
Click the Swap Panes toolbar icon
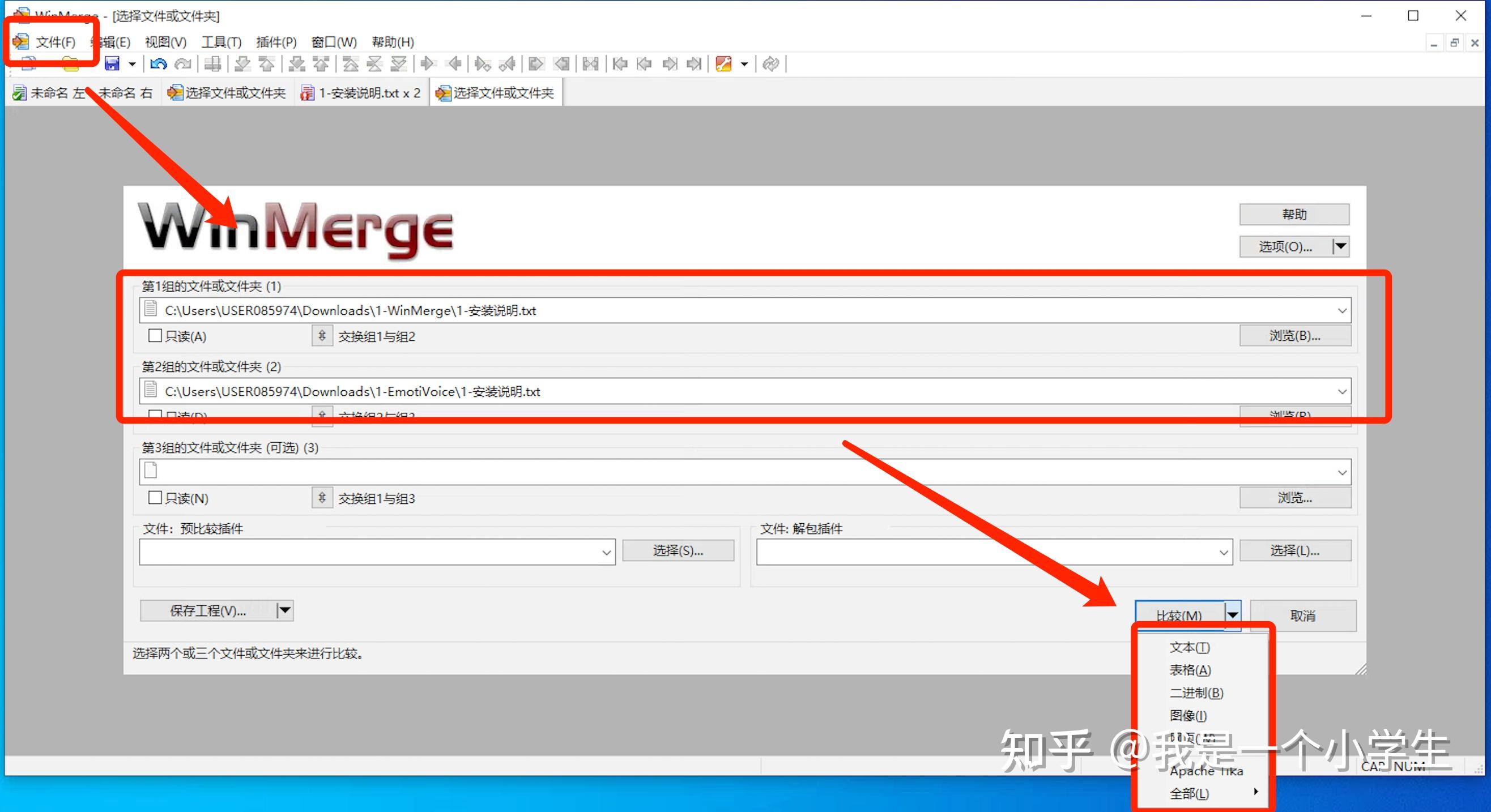tap(591, 63)
